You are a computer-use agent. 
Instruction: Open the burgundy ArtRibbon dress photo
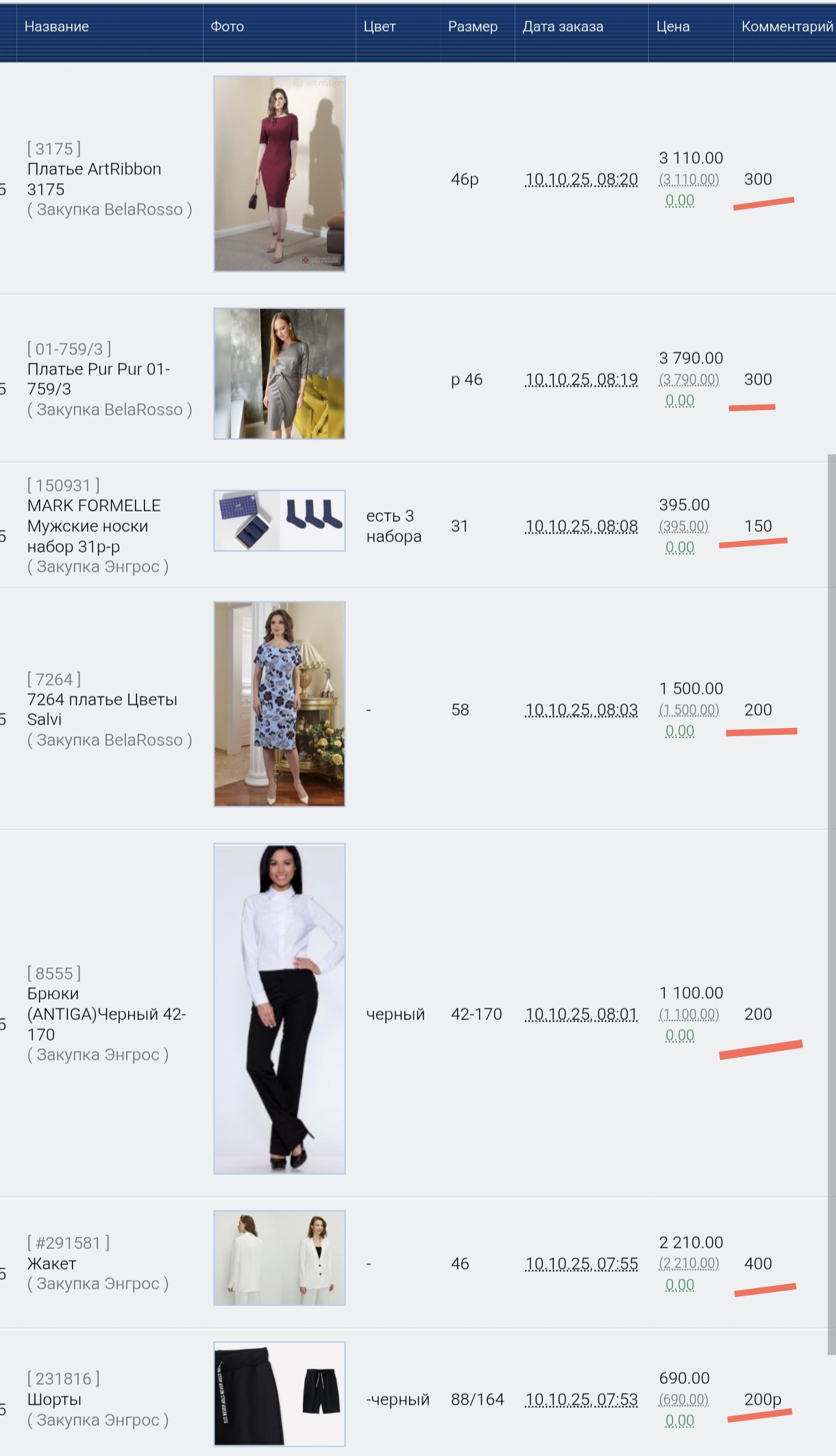(279, 173)
